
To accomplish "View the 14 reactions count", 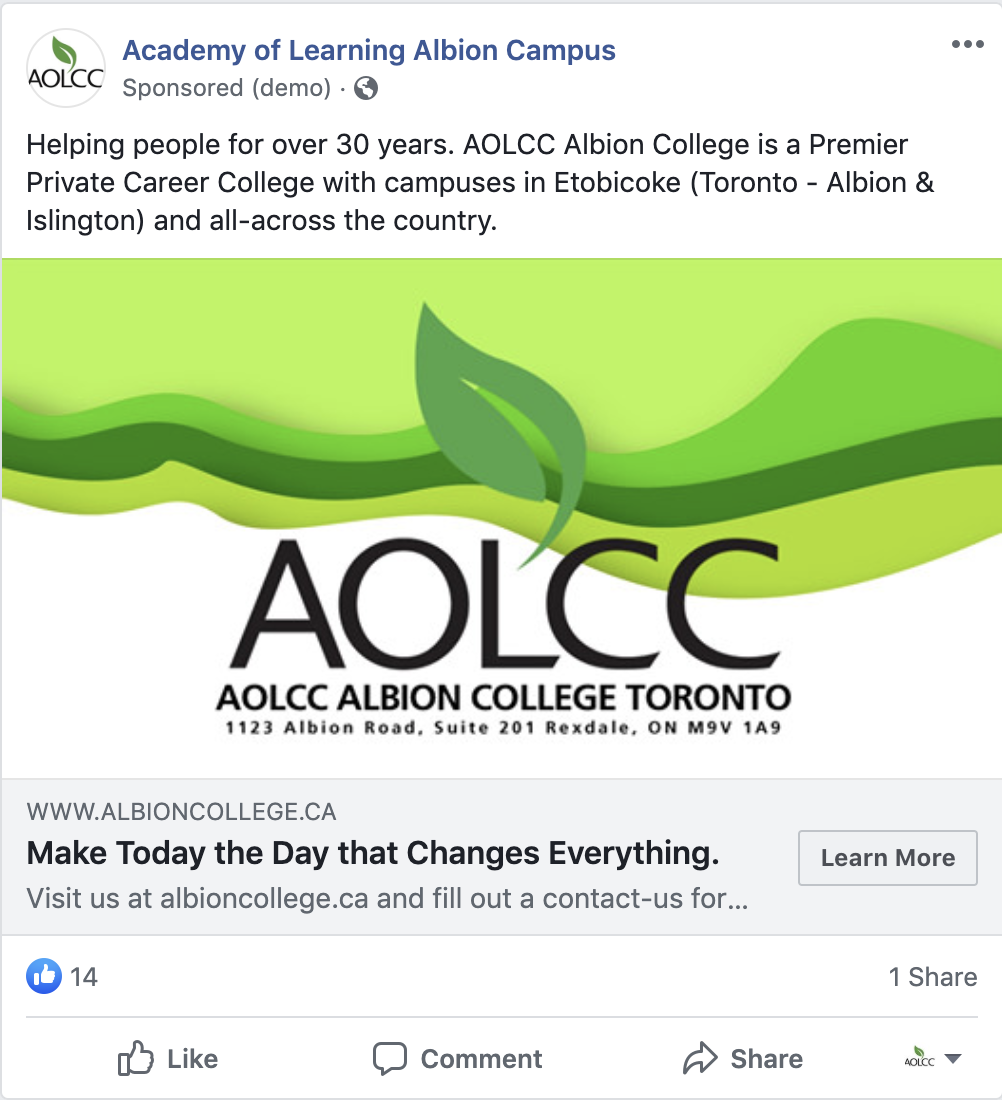I will (x=85, y=977).
